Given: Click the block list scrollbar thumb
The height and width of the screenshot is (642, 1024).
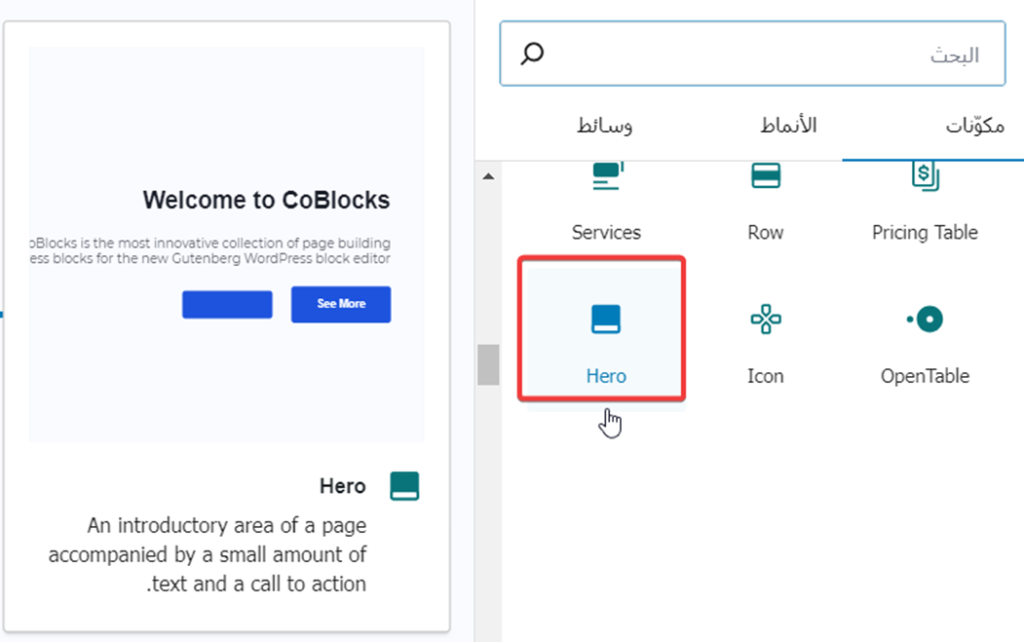Looking at the screenshot, I should click(488, 365).
